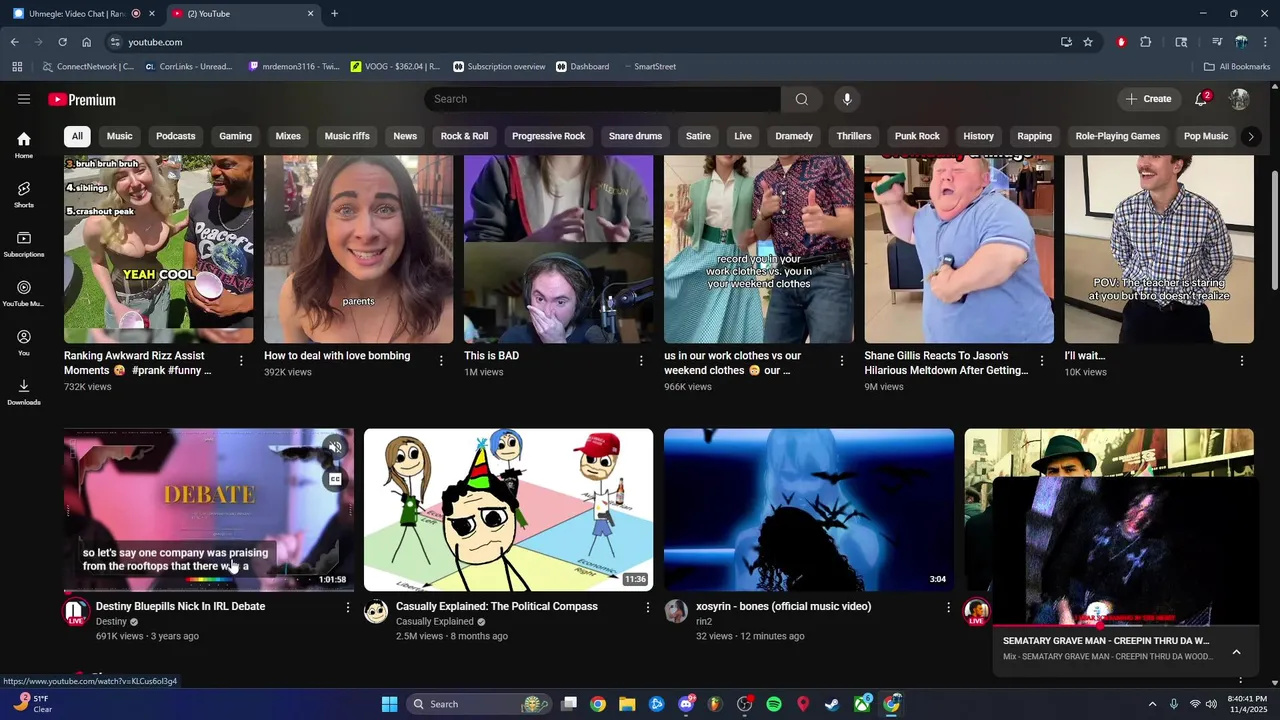The height and width of the screenshot is (720, 1280).
Task: Click the Create button
Action: [x=1148, y=99]
